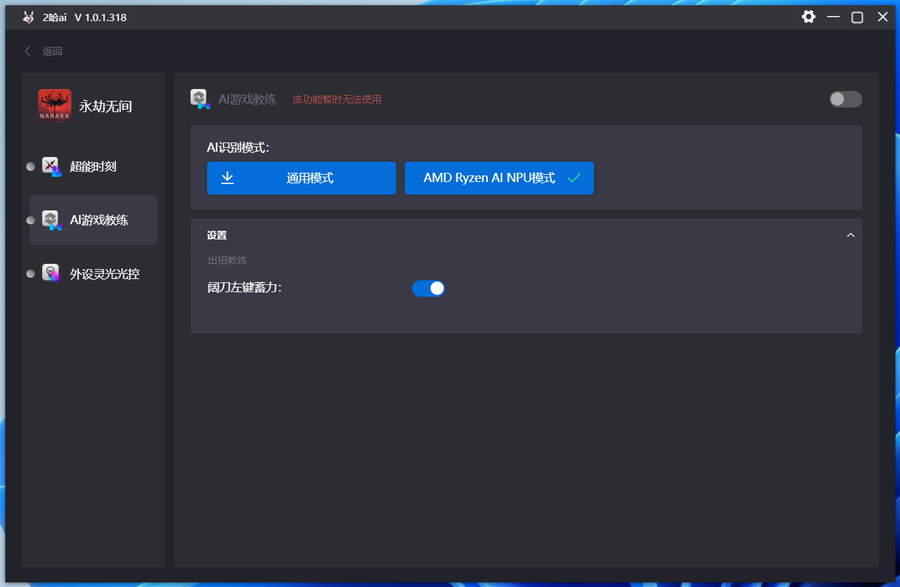Close the 2哈ai window
900x587 pixels.
click(x=883, y=17)
